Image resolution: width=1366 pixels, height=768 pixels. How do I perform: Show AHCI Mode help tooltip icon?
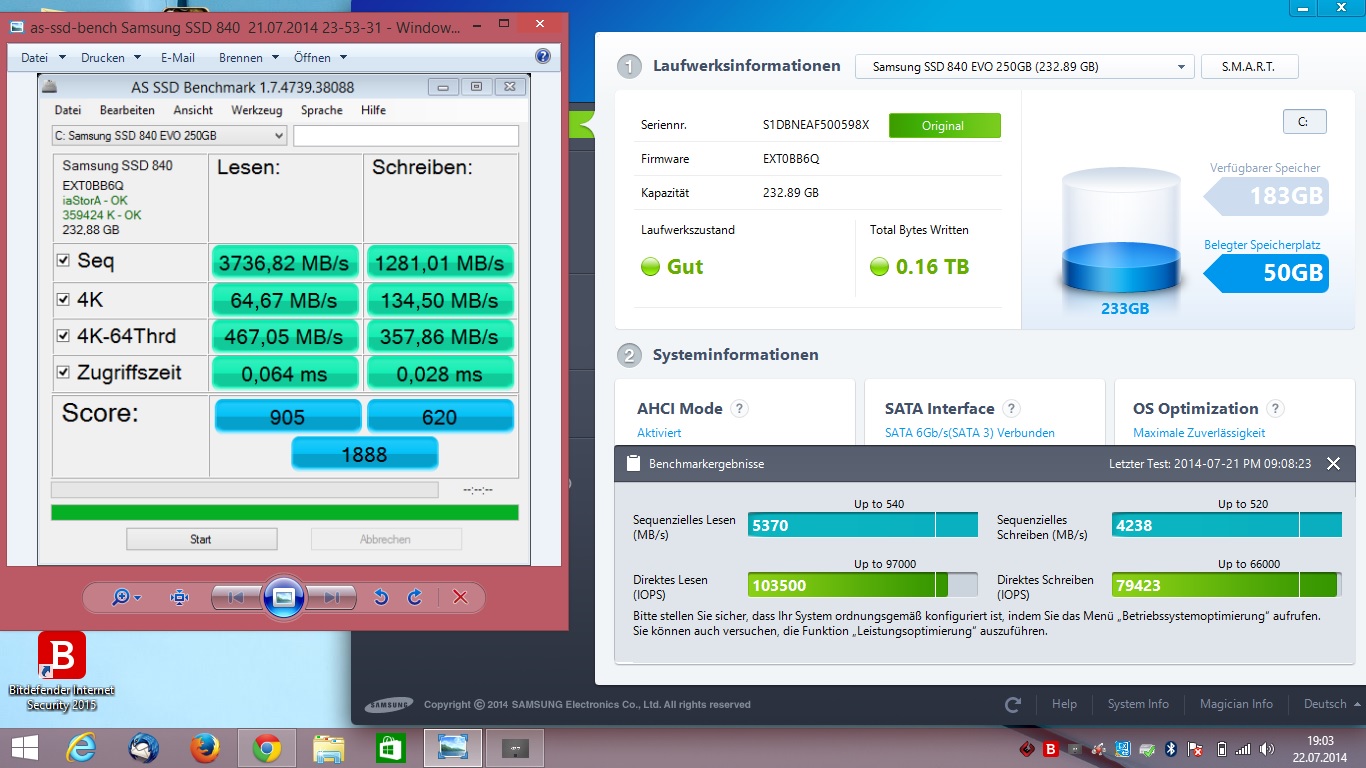739,408
